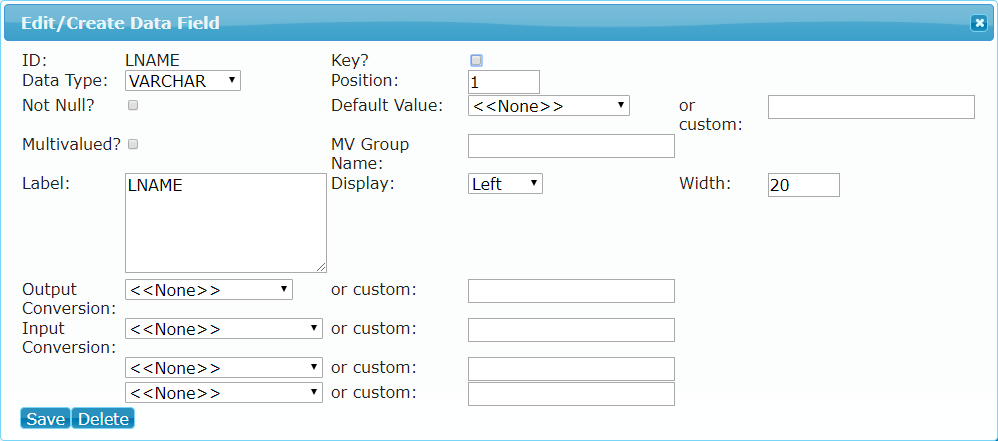
Task: Open the Output Conversion dropdown
Action: [209, 290]
